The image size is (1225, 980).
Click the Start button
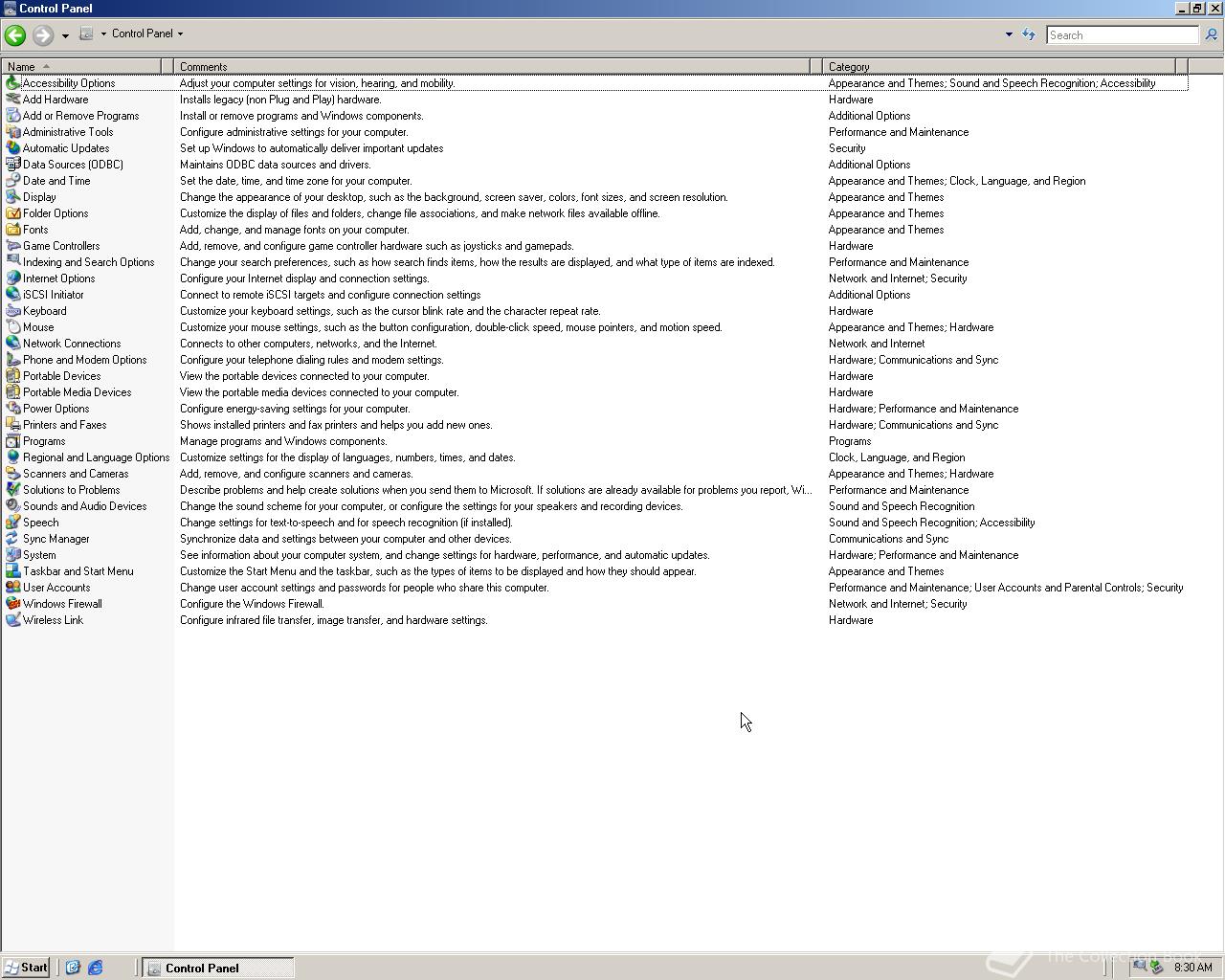coord(26,968)
